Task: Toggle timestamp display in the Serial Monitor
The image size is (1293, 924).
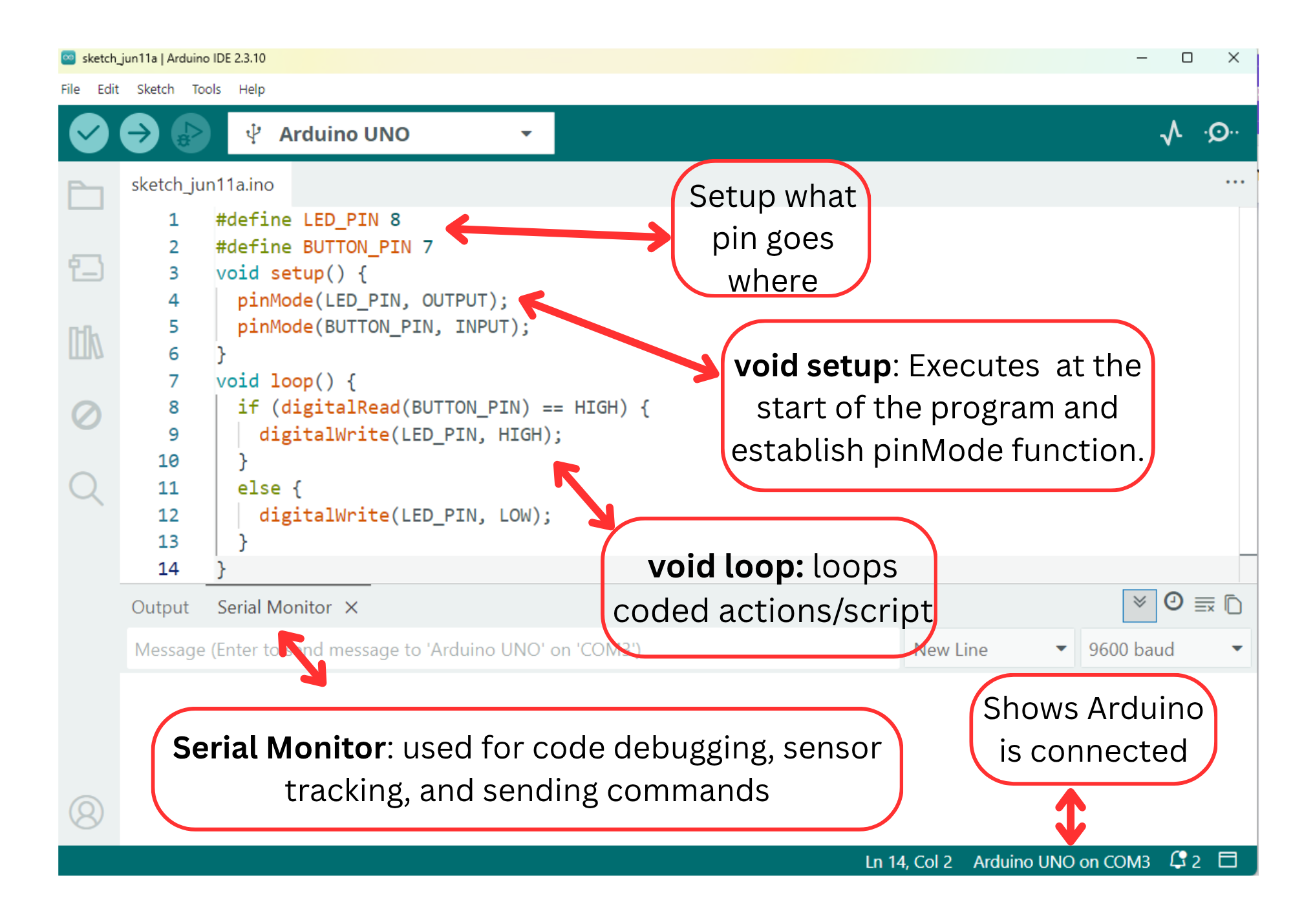Action: [1173, 602]
